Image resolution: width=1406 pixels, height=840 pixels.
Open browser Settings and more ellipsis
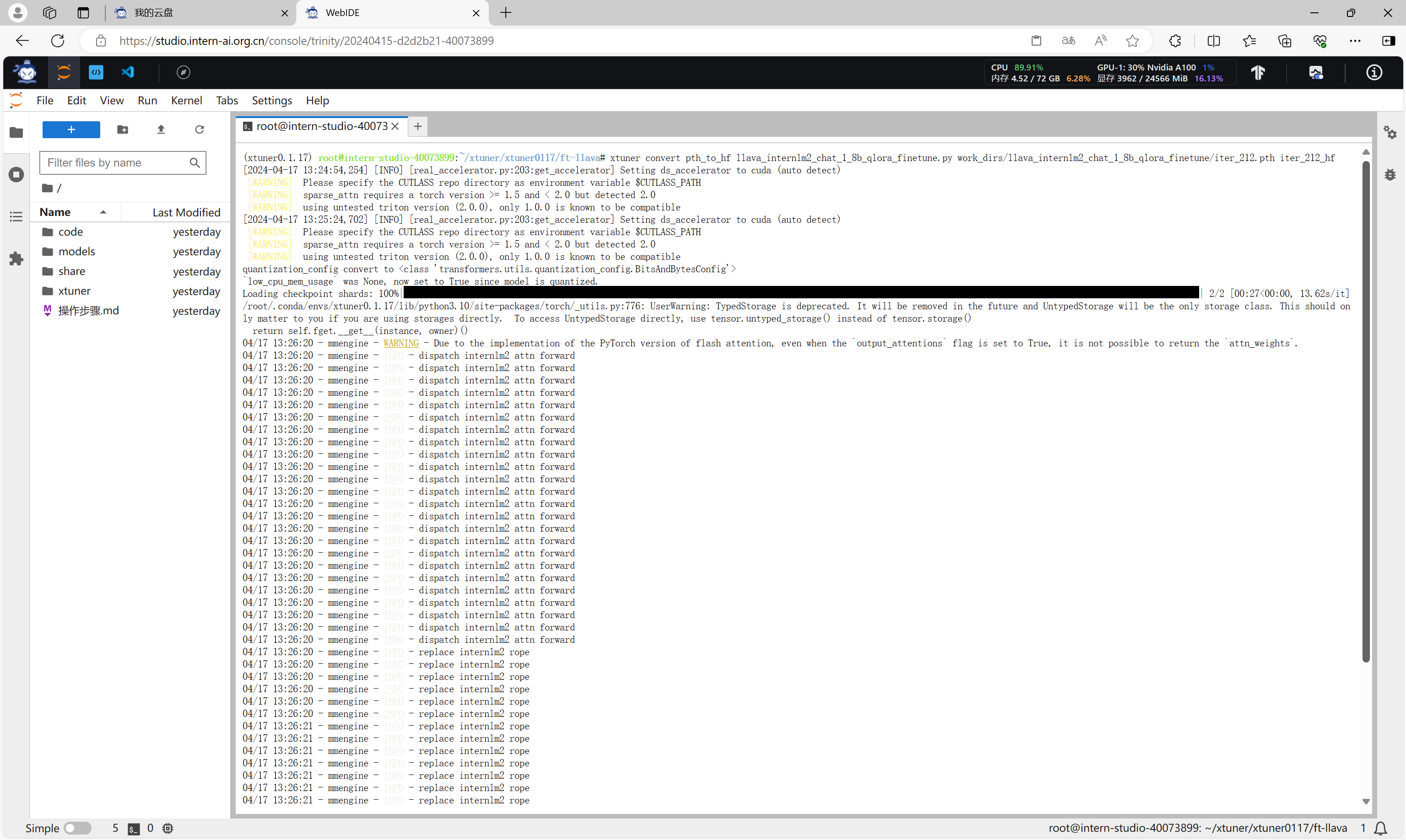(x=1354, y=41)
